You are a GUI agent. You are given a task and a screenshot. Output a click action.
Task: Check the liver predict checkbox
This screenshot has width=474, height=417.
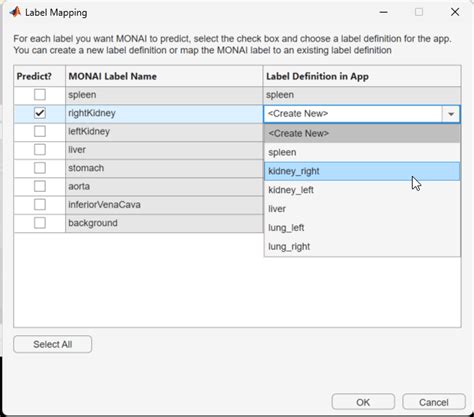click(40, 150)
